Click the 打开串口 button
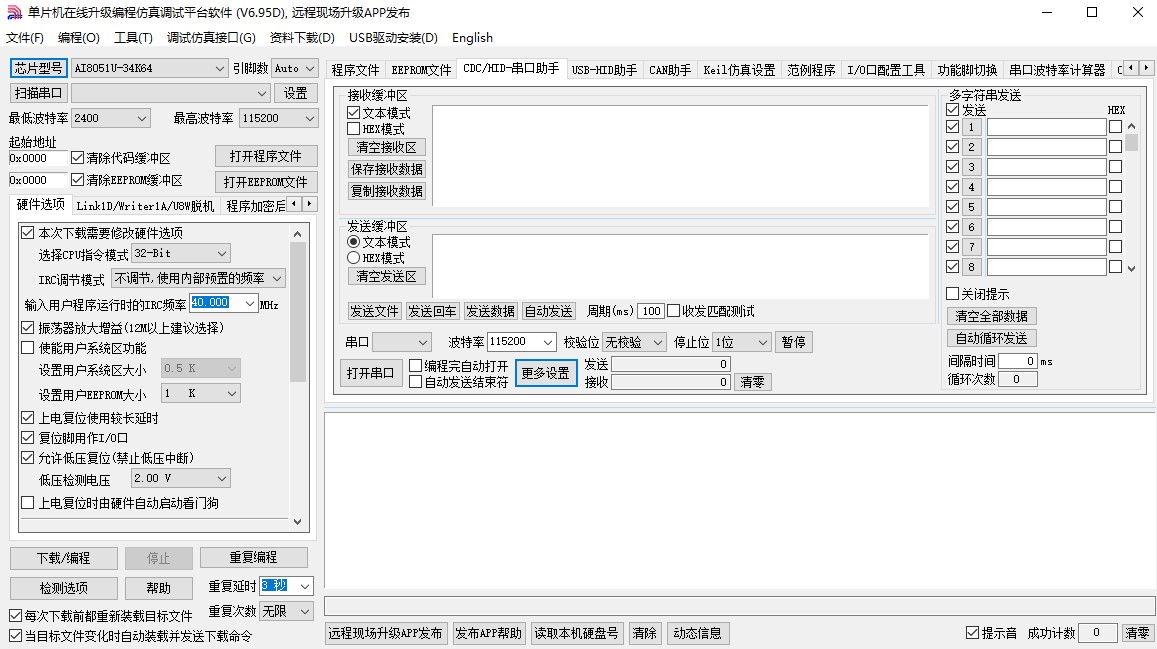This screenshot has width=1157, height=649. [x=370, y=373]
